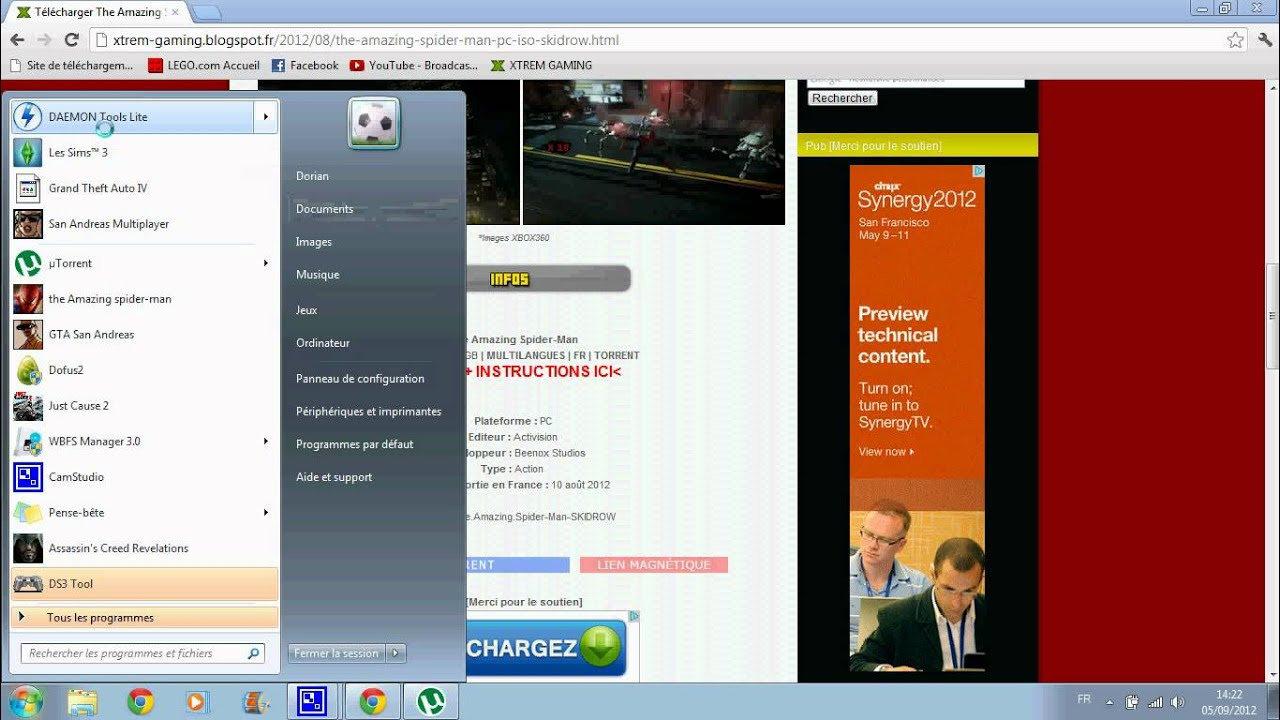1280x720 pixels.
Task: Open the YouTube bookmark
Action: pyautogui.click(x=414, y=65)
